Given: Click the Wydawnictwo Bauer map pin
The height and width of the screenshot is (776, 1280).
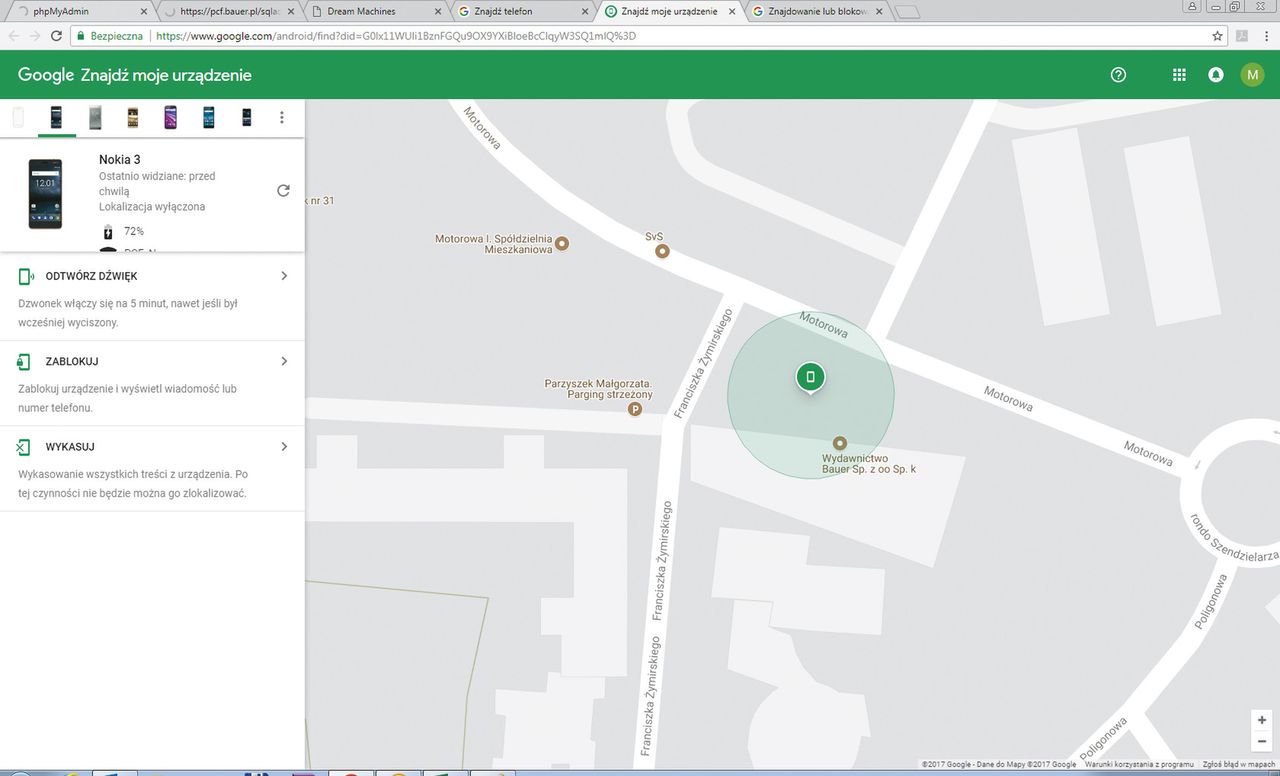Looking at the screenshot, I should pyautogui.click(x=840, y=443).
